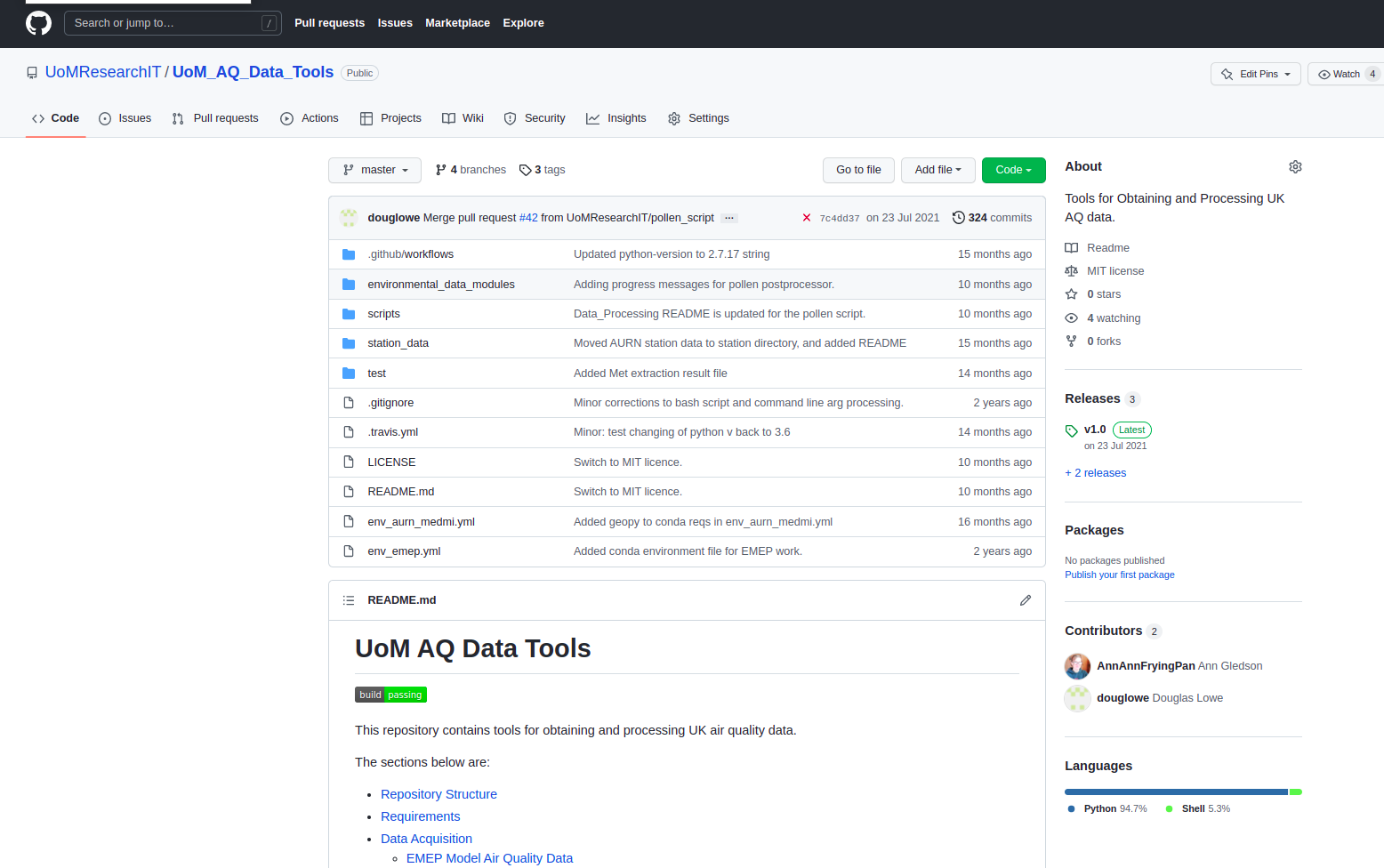Jump to EMEP Model Air Quality Data

[x=489, y=858]
